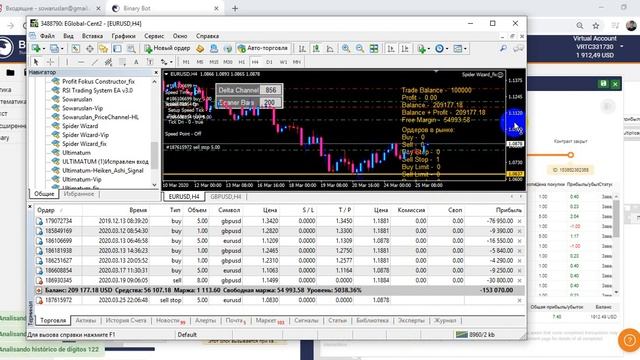The image size is (640, 360).
Task: Switch timeframe to M15
Action: point(214,62)
